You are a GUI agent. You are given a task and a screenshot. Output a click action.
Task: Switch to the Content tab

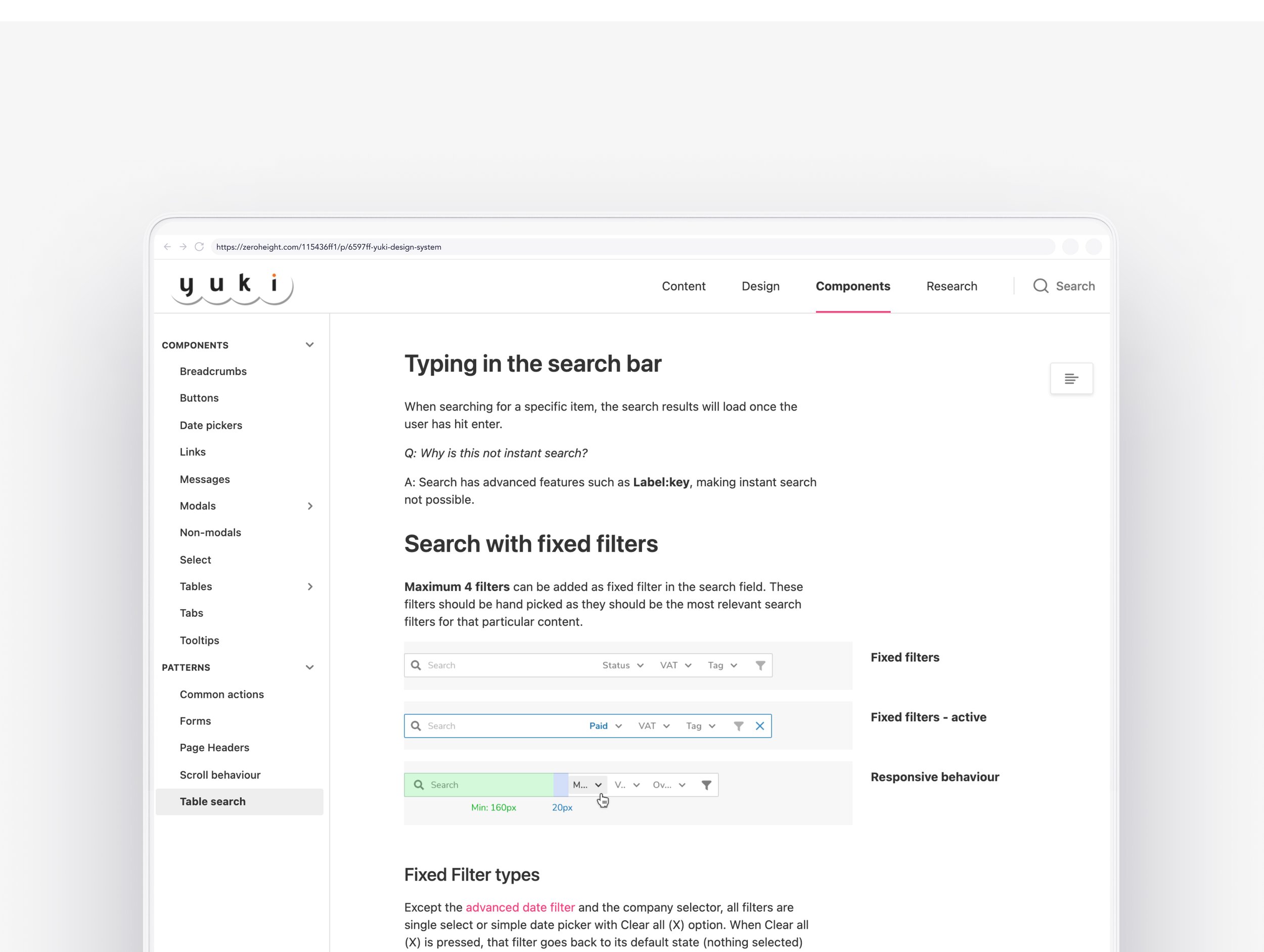pyautogui.click(x=684, y=286)
